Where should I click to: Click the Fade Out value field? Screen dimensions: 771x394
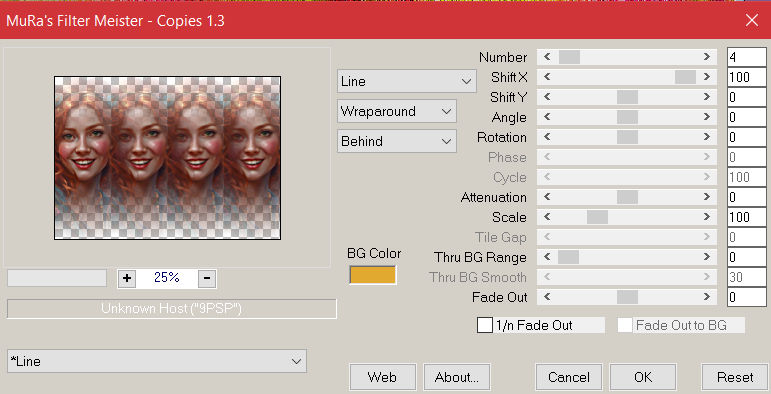[747, 297]
